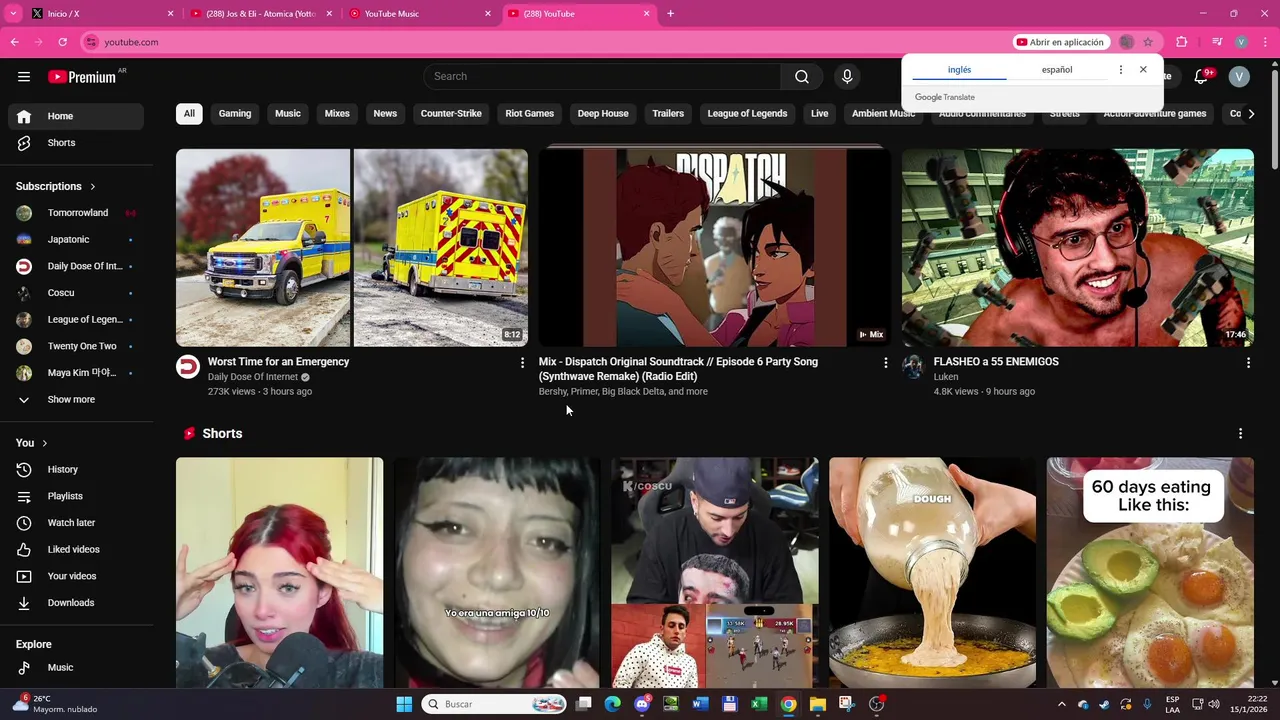
Task: Open more options for Worst Time for an Emergency
Action: coord(522,363)
